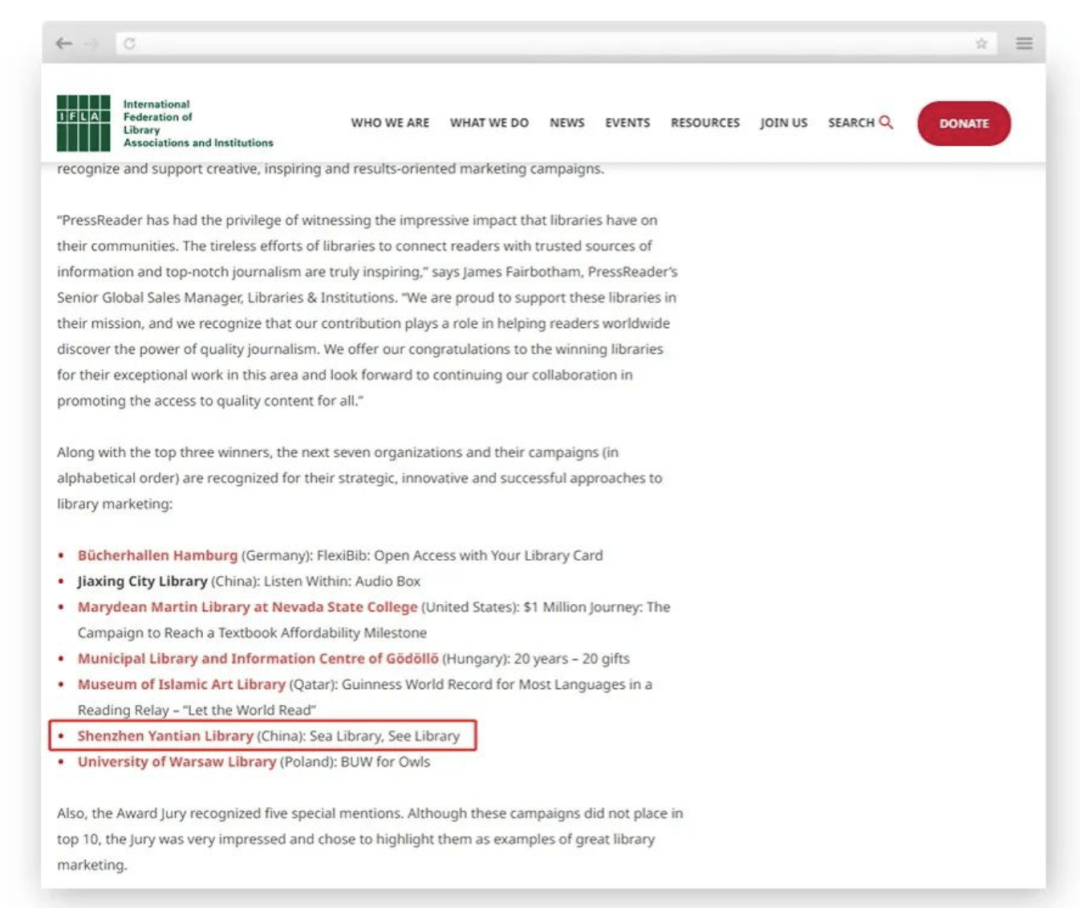Open the WHO WE ARE menu

point(390,123)
